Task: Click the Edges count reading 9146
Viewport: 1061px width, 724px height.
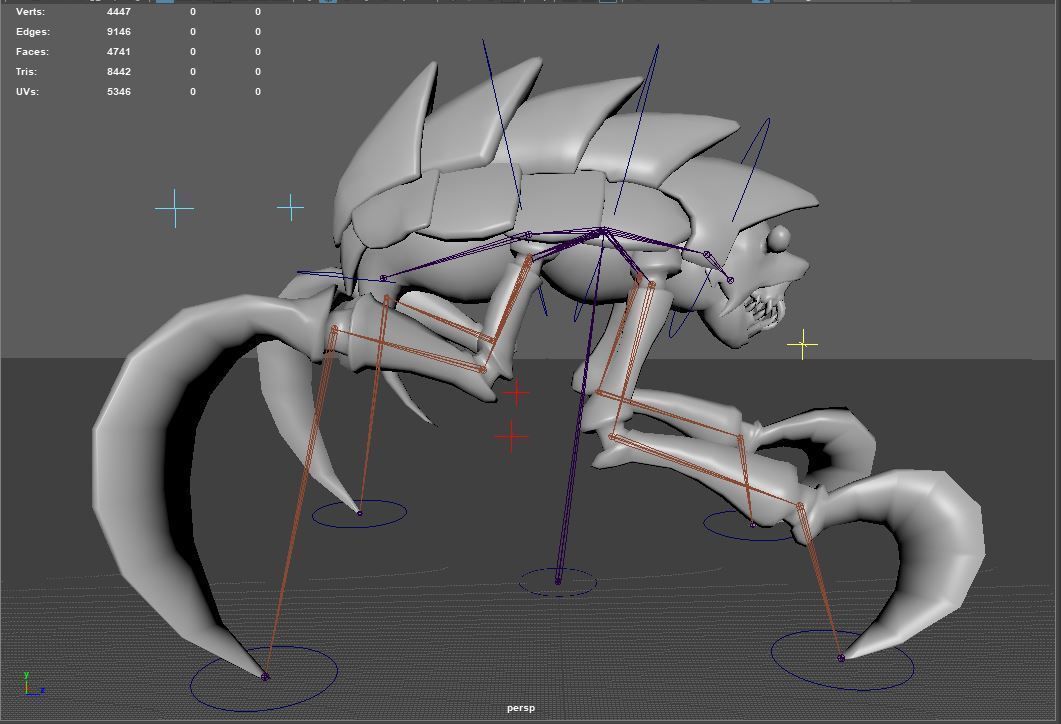Action: pos(120,31)
